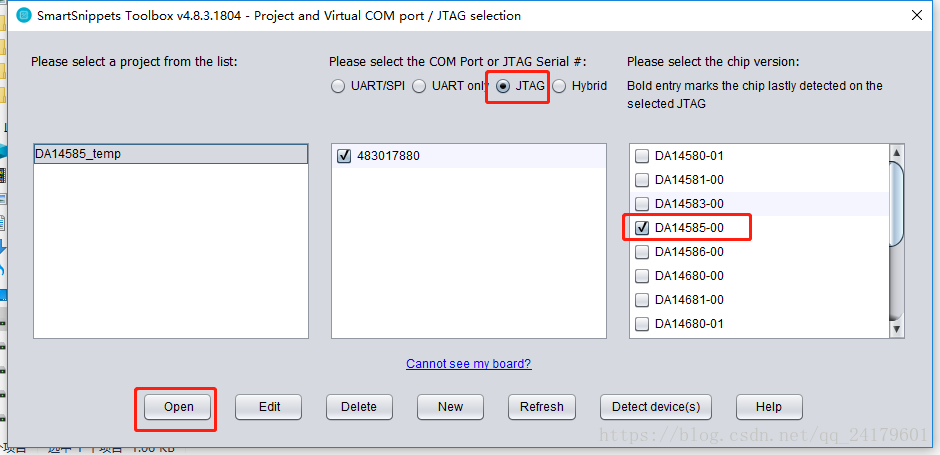Check the DA14583-00 chip version
Screen dimensions: 940x455
point(642,204)
